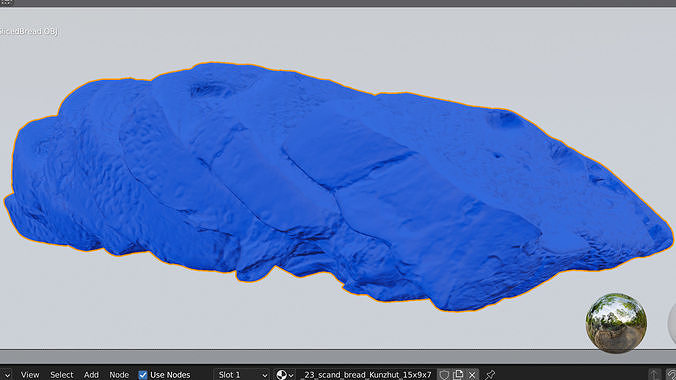Click the go to parent node tree arrow icon
This screenshot has height=380, width=676.
click(x=654, y=374)
